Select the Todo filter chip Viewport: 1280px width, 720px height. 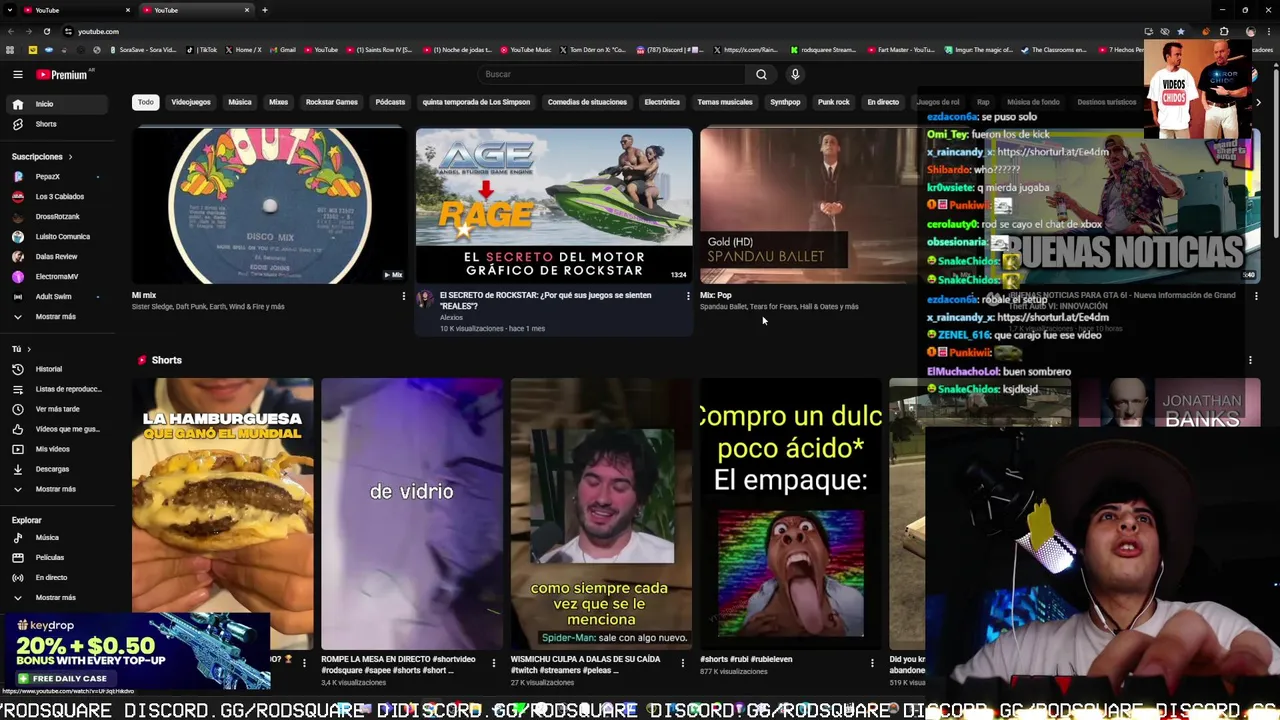(x=146, y=102)
